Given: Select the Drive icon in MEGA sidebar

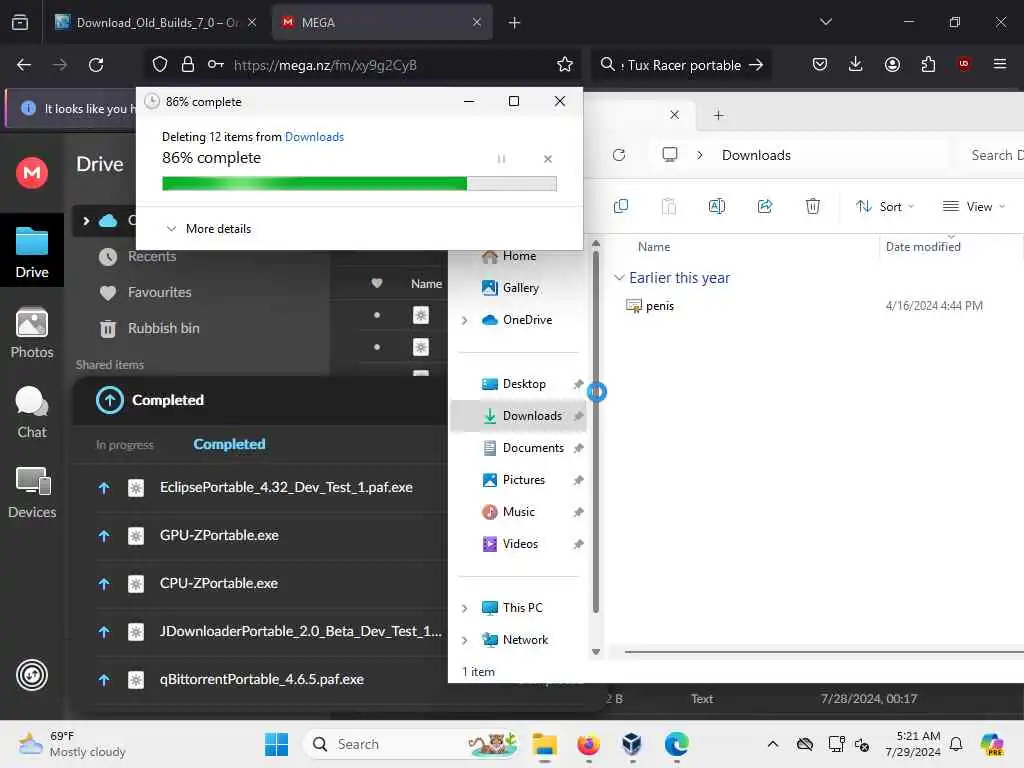Looking at the screenshot, I should [x=31, y=253].
